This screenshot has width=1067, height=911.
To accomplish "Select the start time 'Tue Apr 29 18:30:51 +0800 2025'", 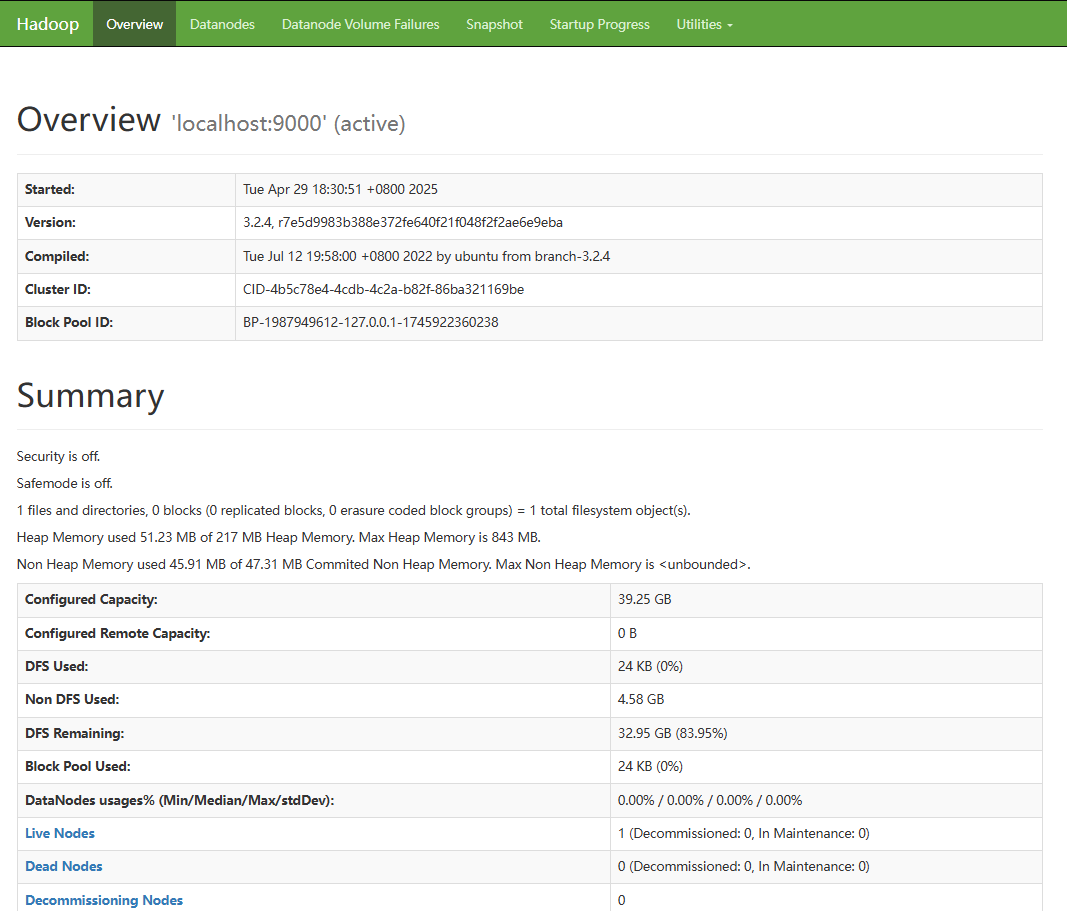I will coord(340,189).
